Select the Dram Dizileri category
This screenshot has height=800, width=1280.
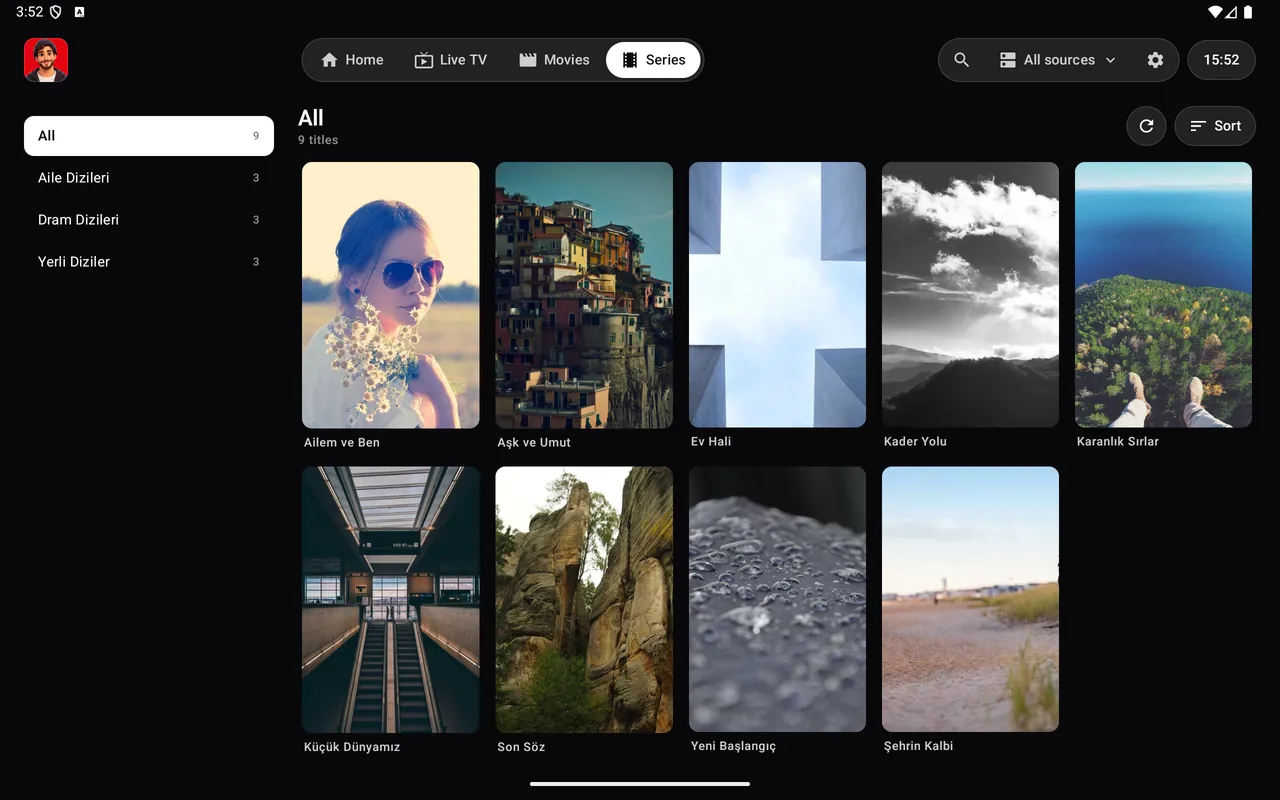click(x=149, y=220)
